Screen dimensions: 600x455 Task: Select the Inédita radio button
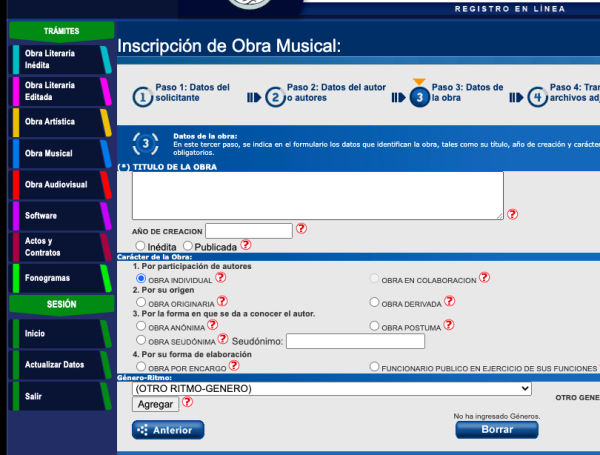140,245
